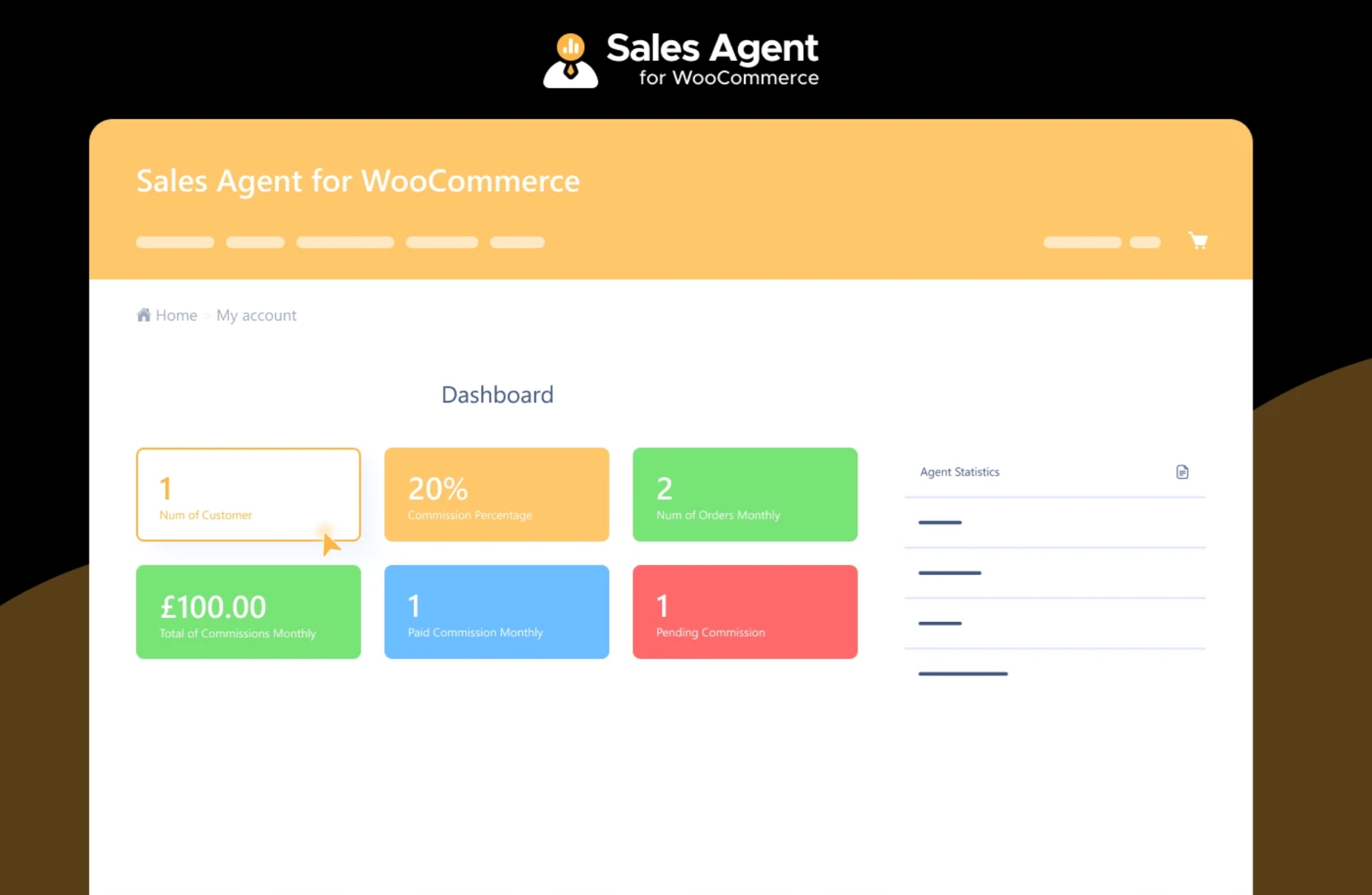This screenshot has height=895, width=1372.
Task: Select the Num of Customer card
Action: [x=248, y=494]
